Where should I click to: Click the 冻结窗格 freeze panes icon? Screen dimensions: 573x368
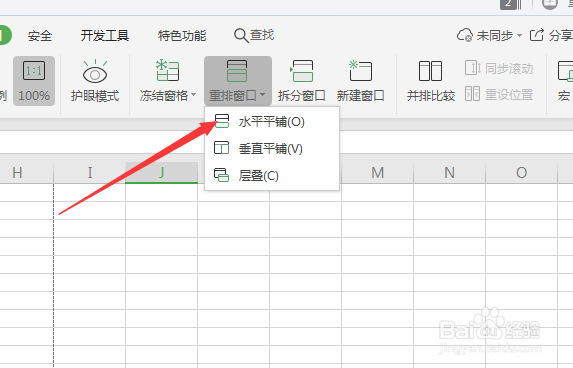pyautogui.click(x=168, y=71)
